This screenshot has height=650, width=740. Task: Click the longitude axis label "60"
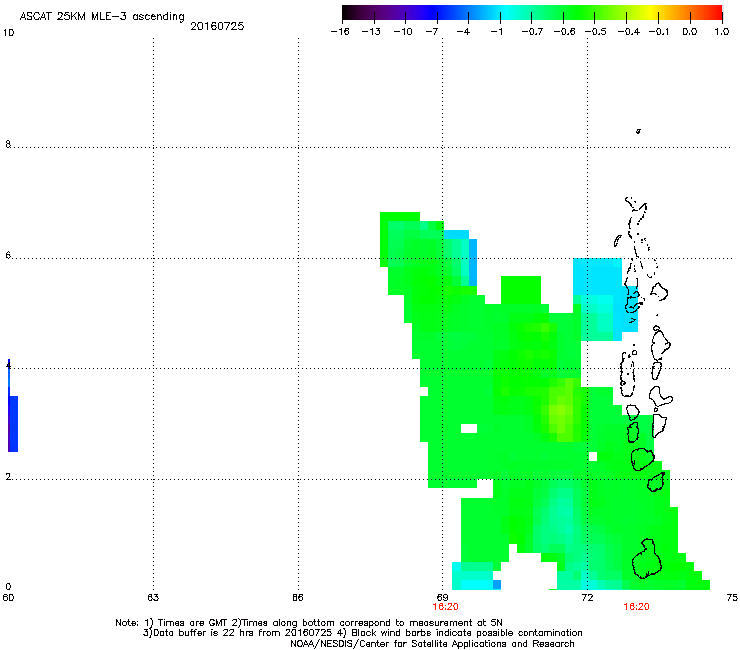tap(8, 598)
